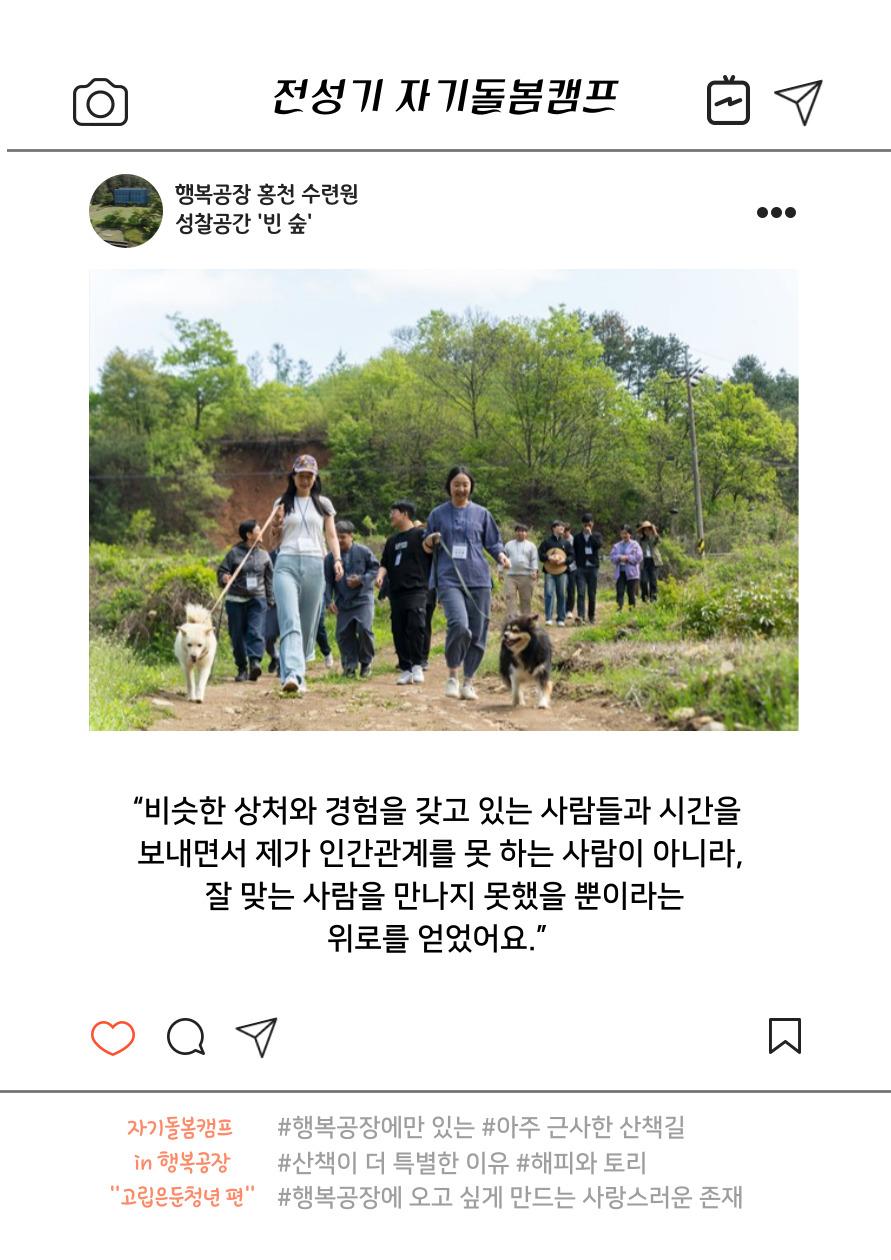
Task: Open hashtag #행복공장에 오고 싶게 만드는 사랑스러운 존재
Action: tap(510, 1197)
